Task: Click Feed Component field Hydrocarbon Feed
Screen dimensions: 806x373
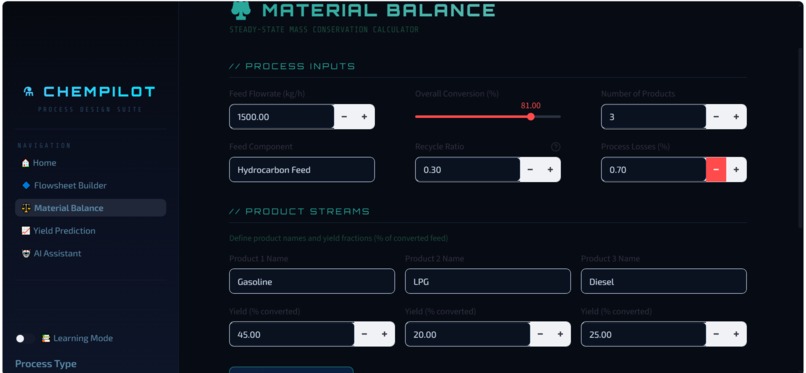Action: click(302, 170)
